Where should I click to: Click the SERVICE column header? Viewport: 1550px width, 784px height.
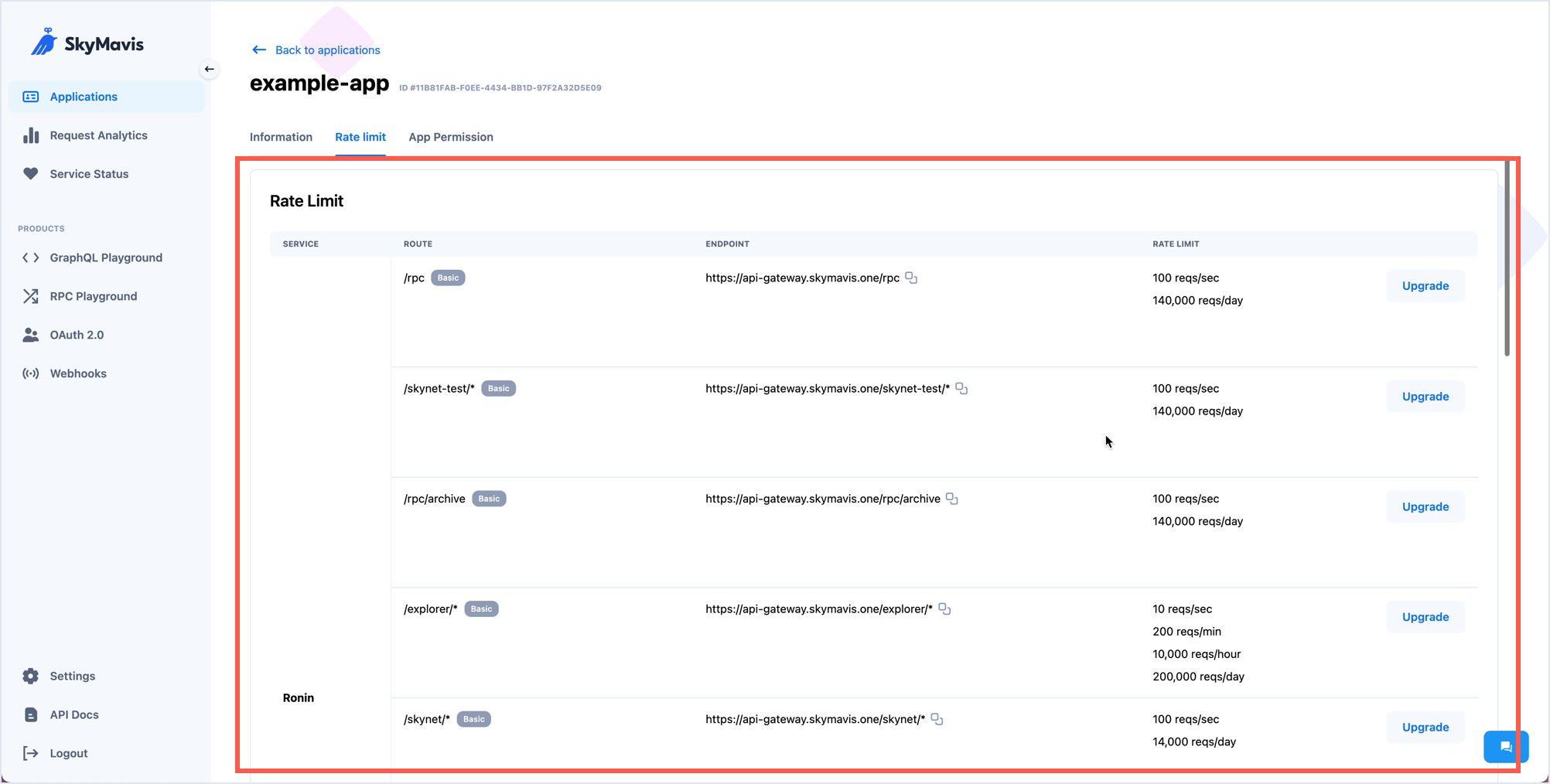tap(301, 244)
